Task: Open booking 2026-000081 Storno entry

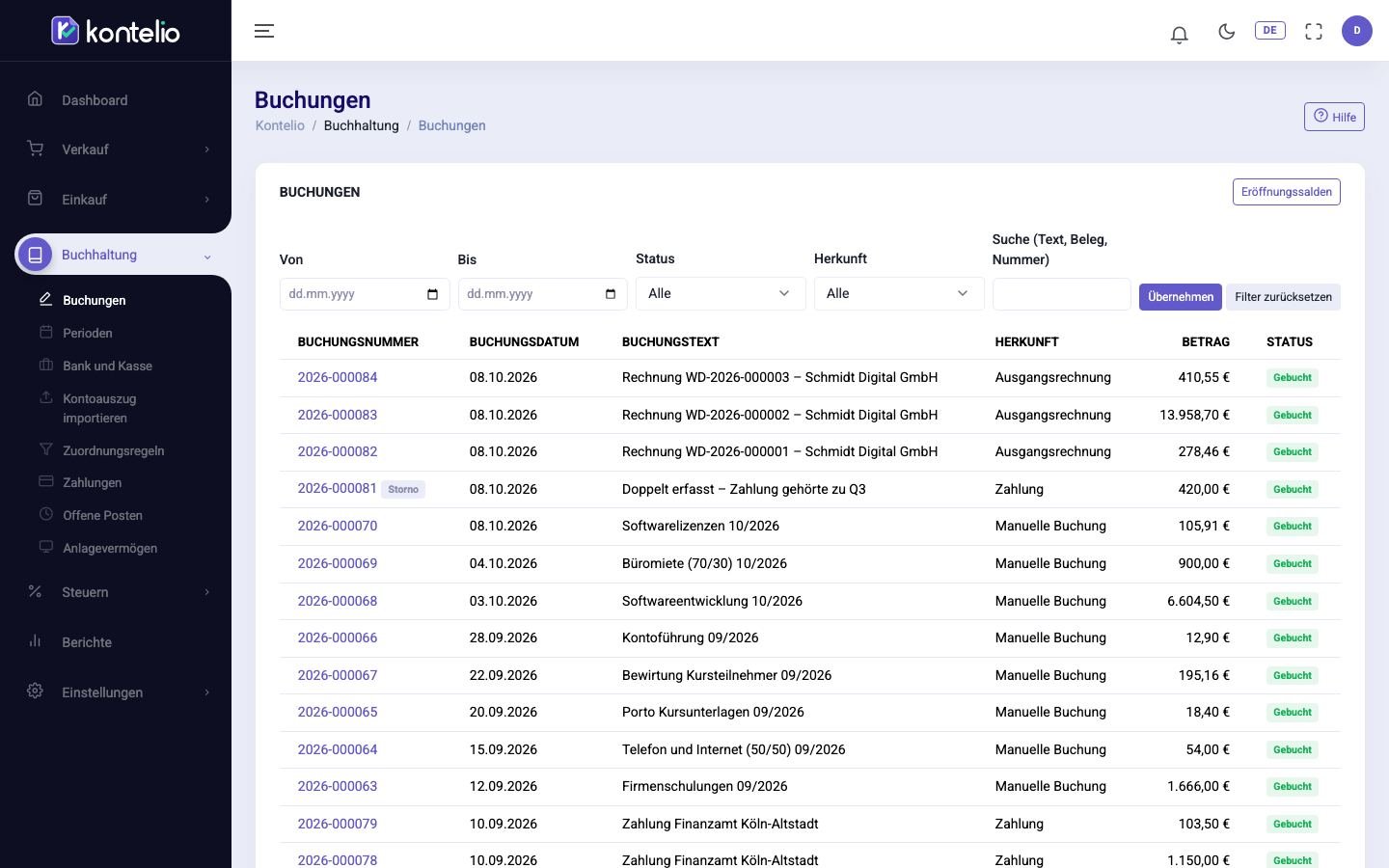Action: click(x=338, y=488)
